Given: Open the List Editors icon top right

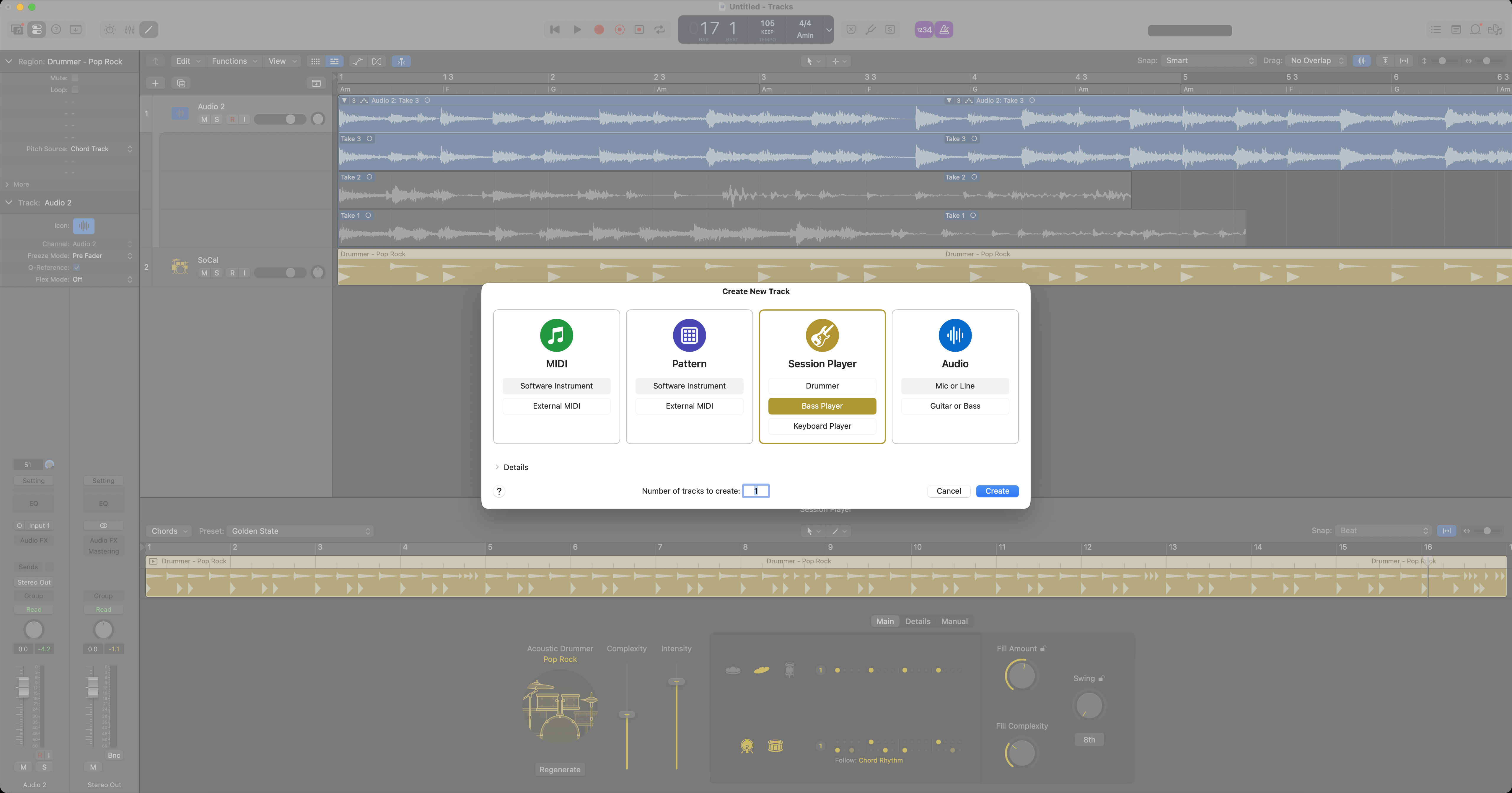Looking at the screenshot, I should pyautogui.click(x=1436, y=29).
